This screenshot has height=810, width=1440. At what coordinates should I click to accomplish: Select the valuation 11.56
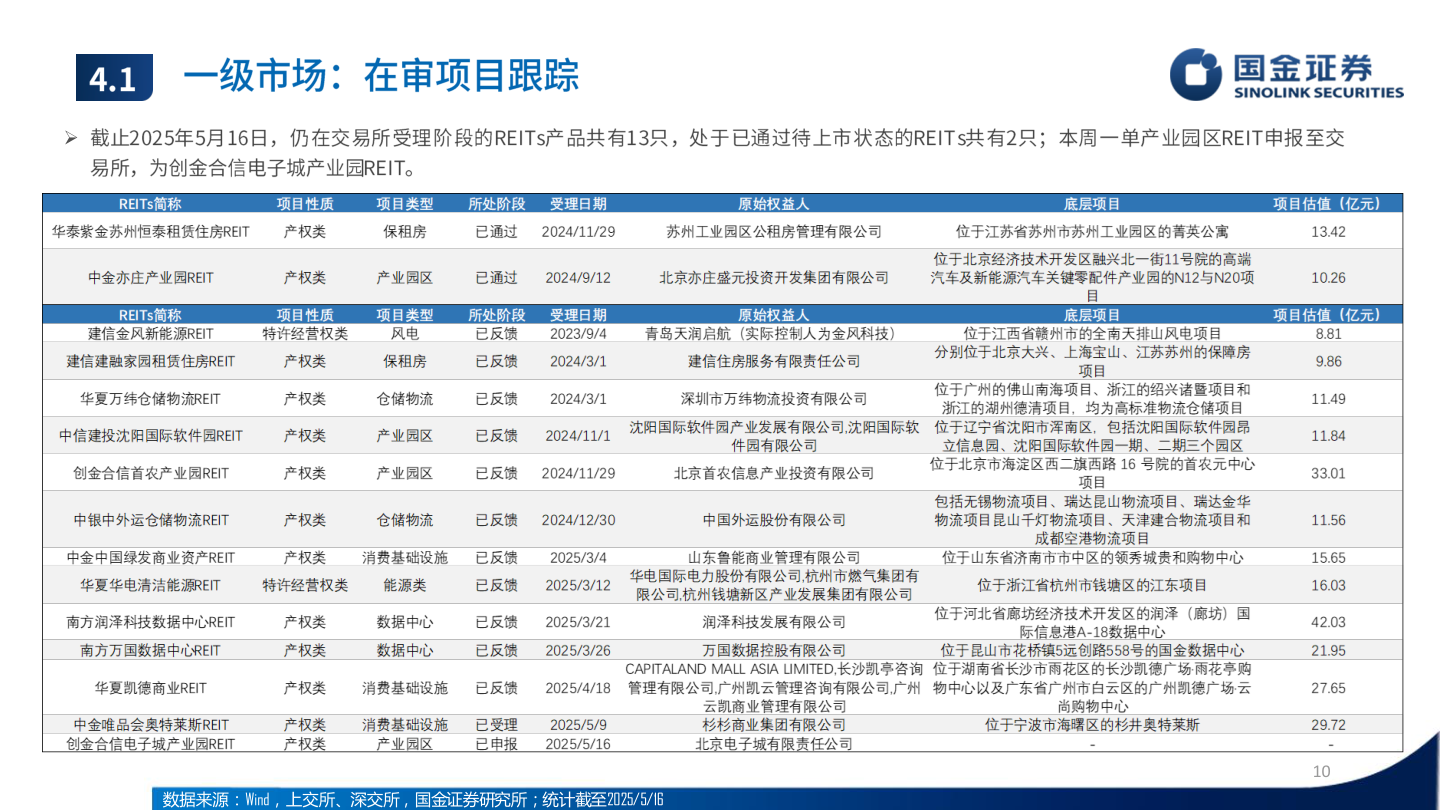tap(1328, 520)
